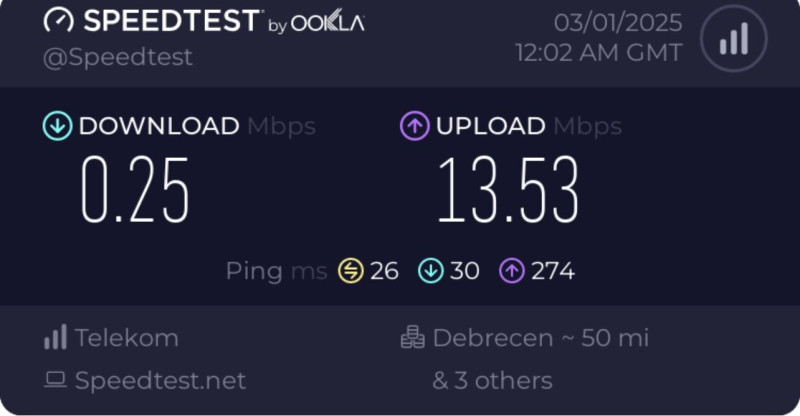
Task: Click the Speedtest gauge logo icon
Action: click(62, 21)
